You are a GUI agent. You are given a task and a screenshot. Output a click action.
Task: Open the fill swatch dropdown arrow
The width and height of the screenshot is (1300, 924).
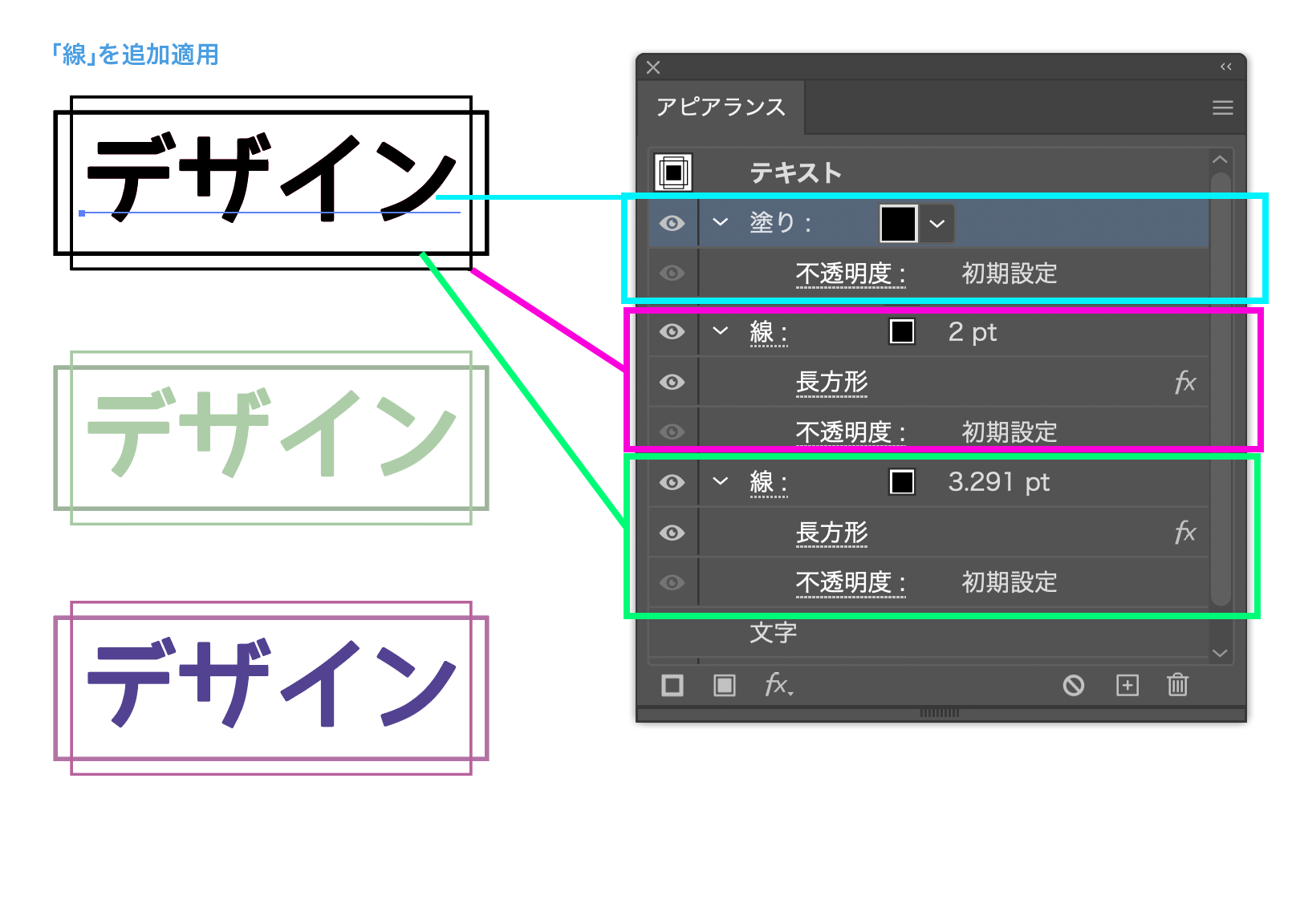click(x=936, y=224)
